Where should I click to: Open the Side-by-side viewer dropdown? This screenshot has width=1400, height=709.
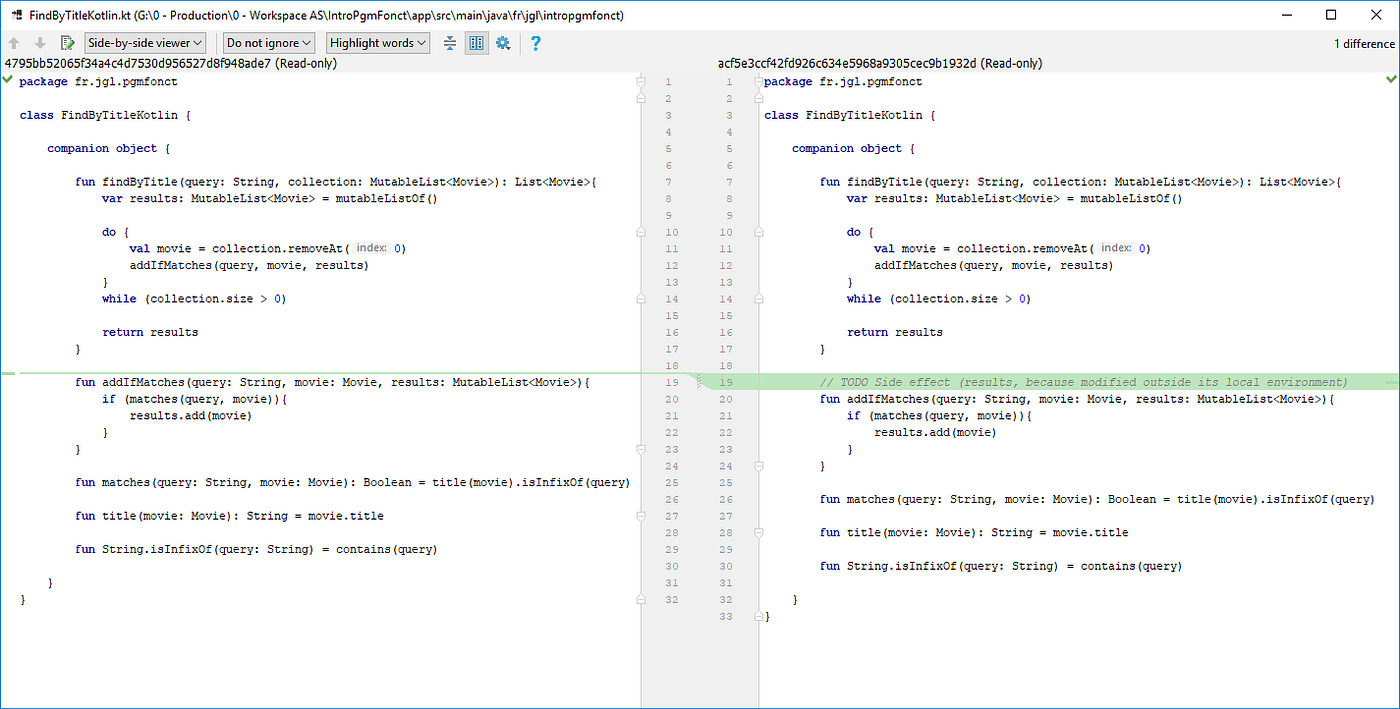click(144, 42)
